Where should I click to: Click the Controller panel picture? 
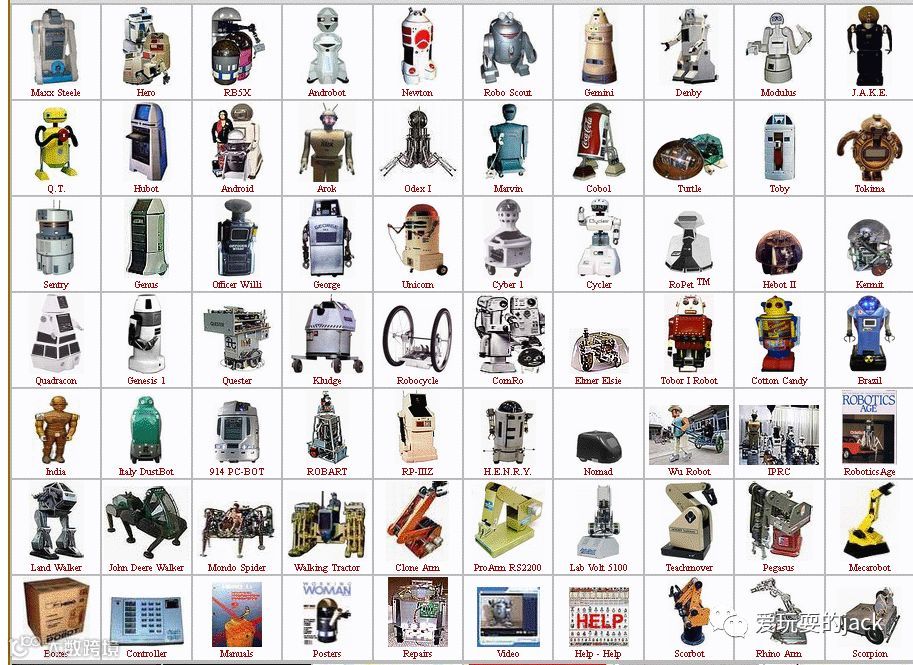click(146, 620)
